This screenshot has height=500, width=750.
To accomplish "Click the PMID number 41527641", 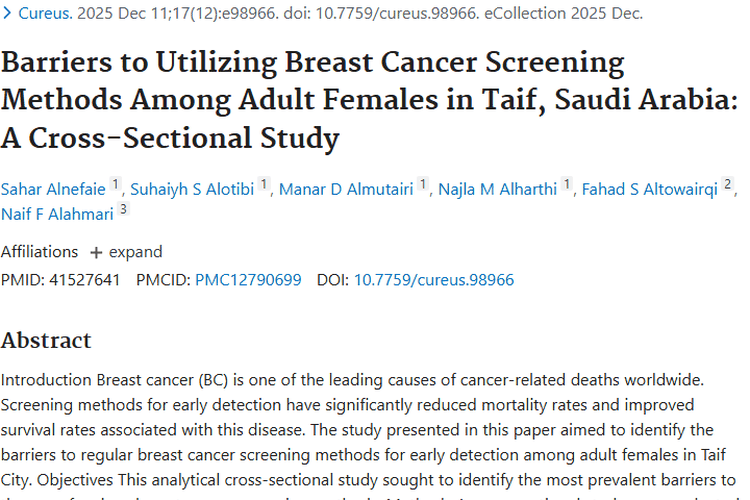I will [84, 280].
